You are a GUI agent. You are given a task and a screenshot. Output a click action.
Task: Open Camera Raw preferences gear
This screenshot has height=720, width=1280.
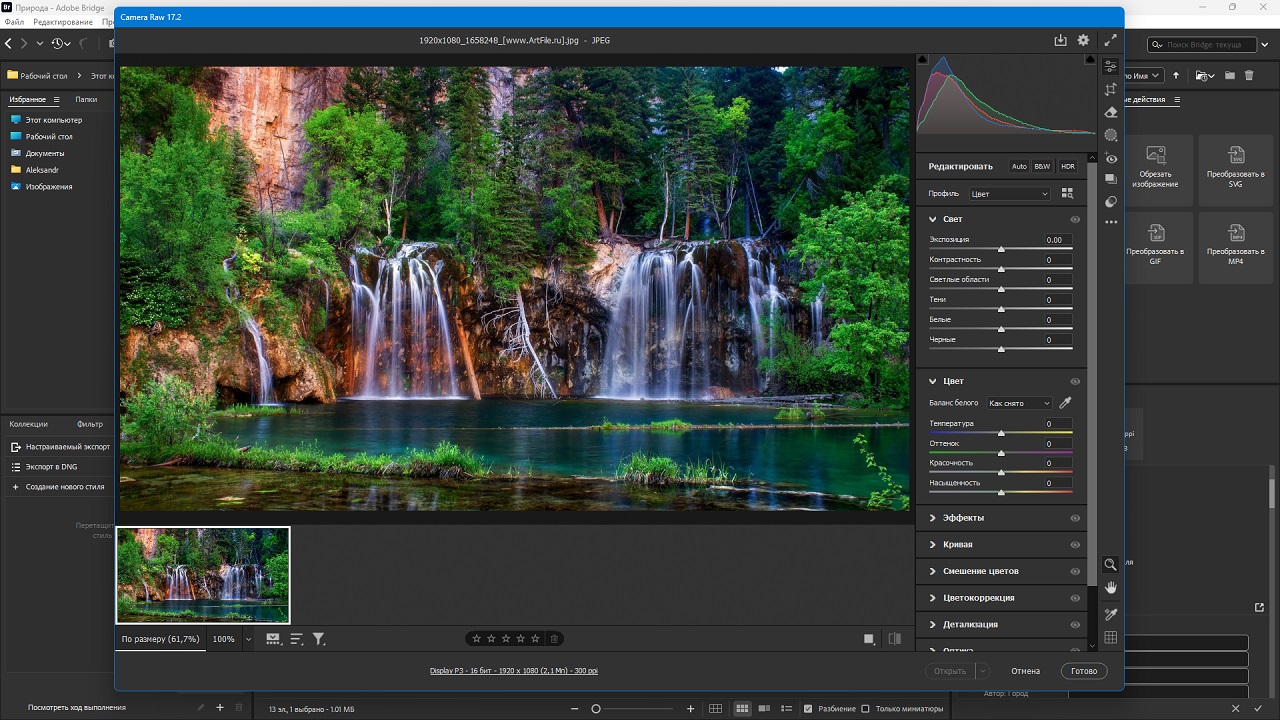tap(1083, 41)
